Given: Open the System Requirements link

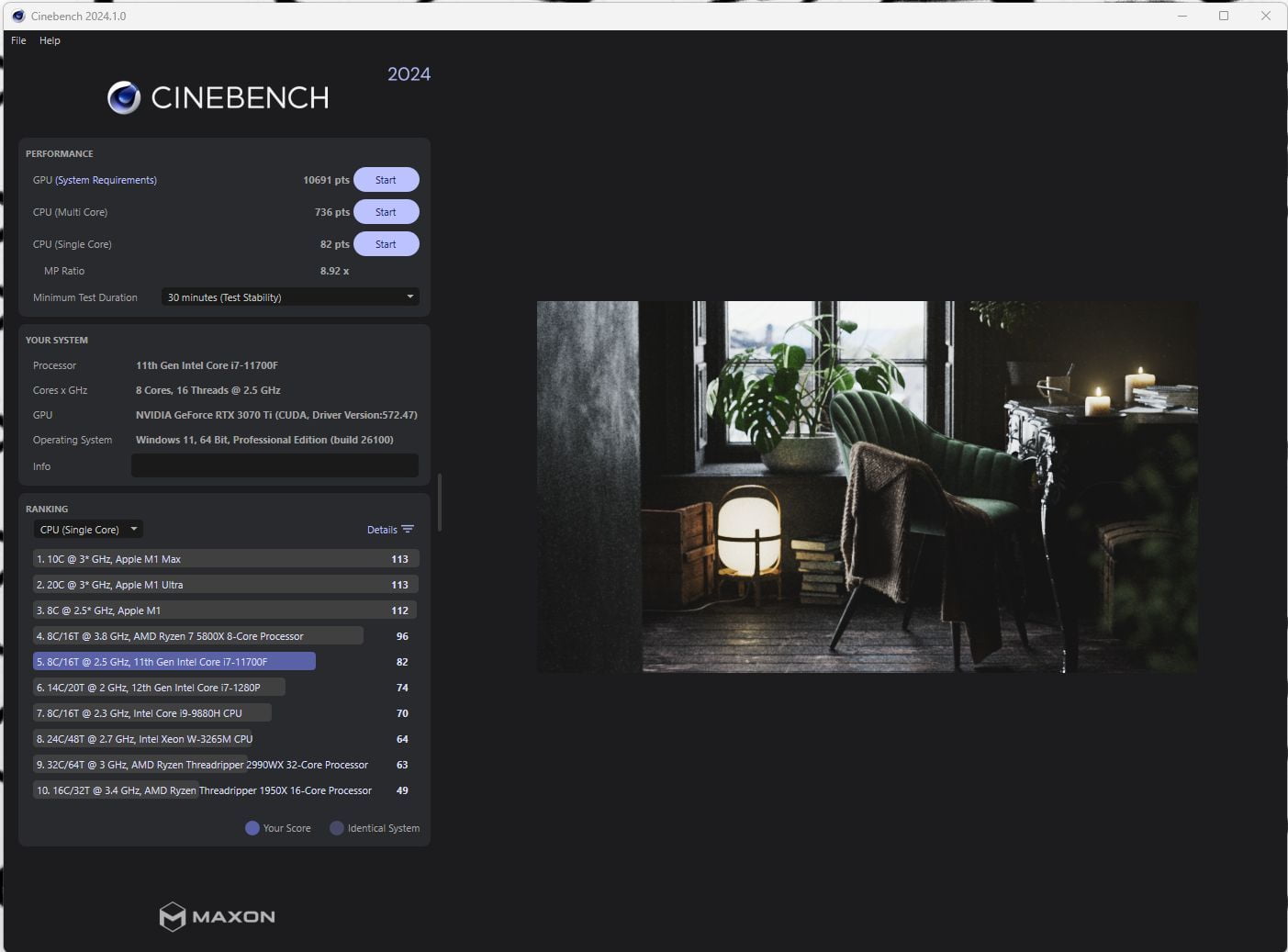Looking at the screenshot, I should pos(106,180).
